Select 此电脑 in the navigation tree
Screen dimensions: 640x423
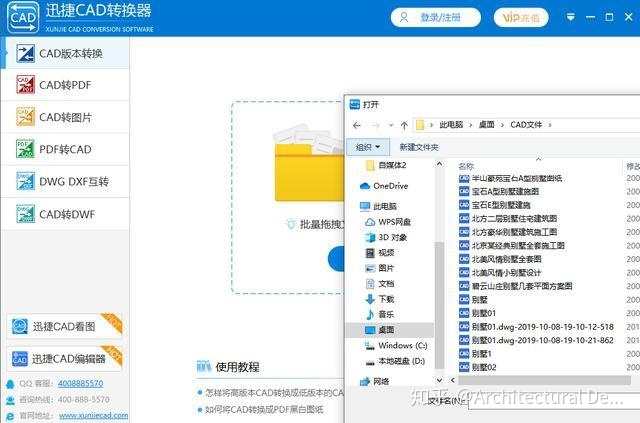pos(378,207)
